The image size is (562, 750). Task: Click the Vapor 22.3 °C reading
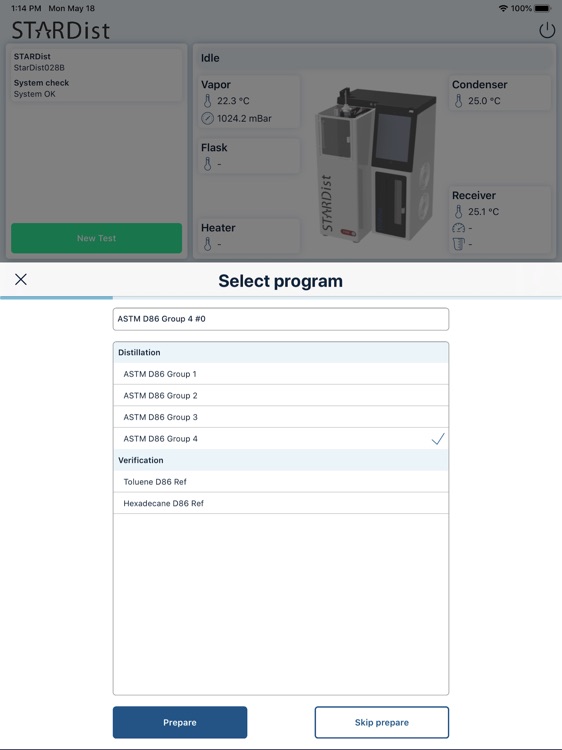(233, 101)
